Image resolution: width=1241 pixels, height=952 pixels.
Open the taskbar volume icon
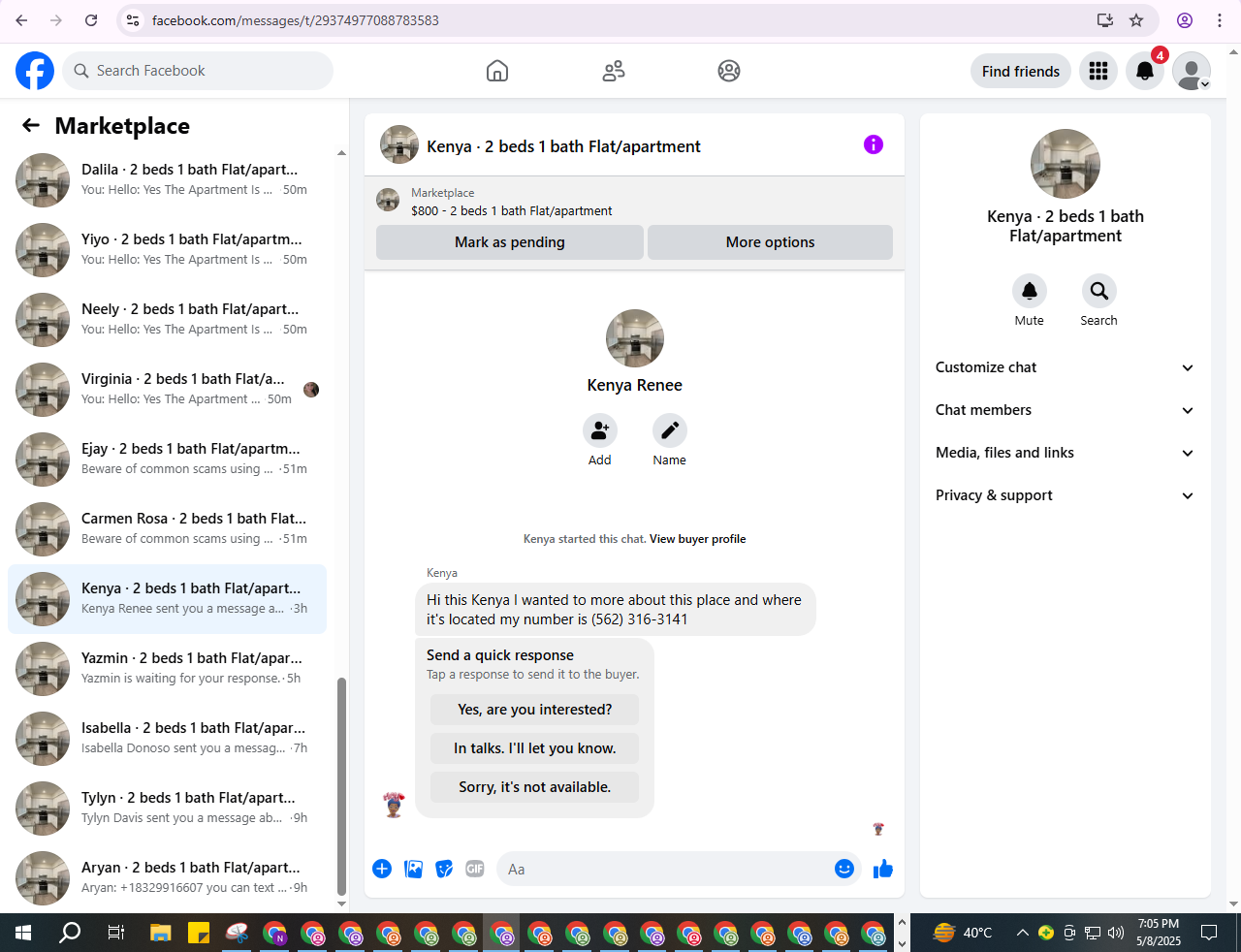[1116, 933]
